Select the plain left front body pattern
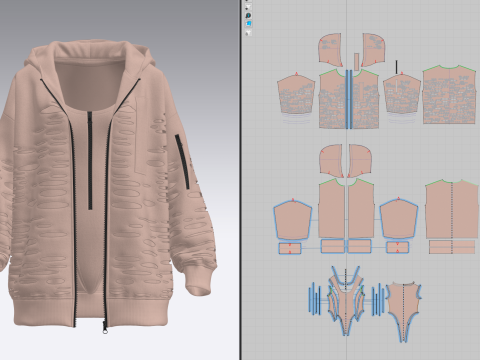This screenshot has width=480, height=360. coord(332,208)
